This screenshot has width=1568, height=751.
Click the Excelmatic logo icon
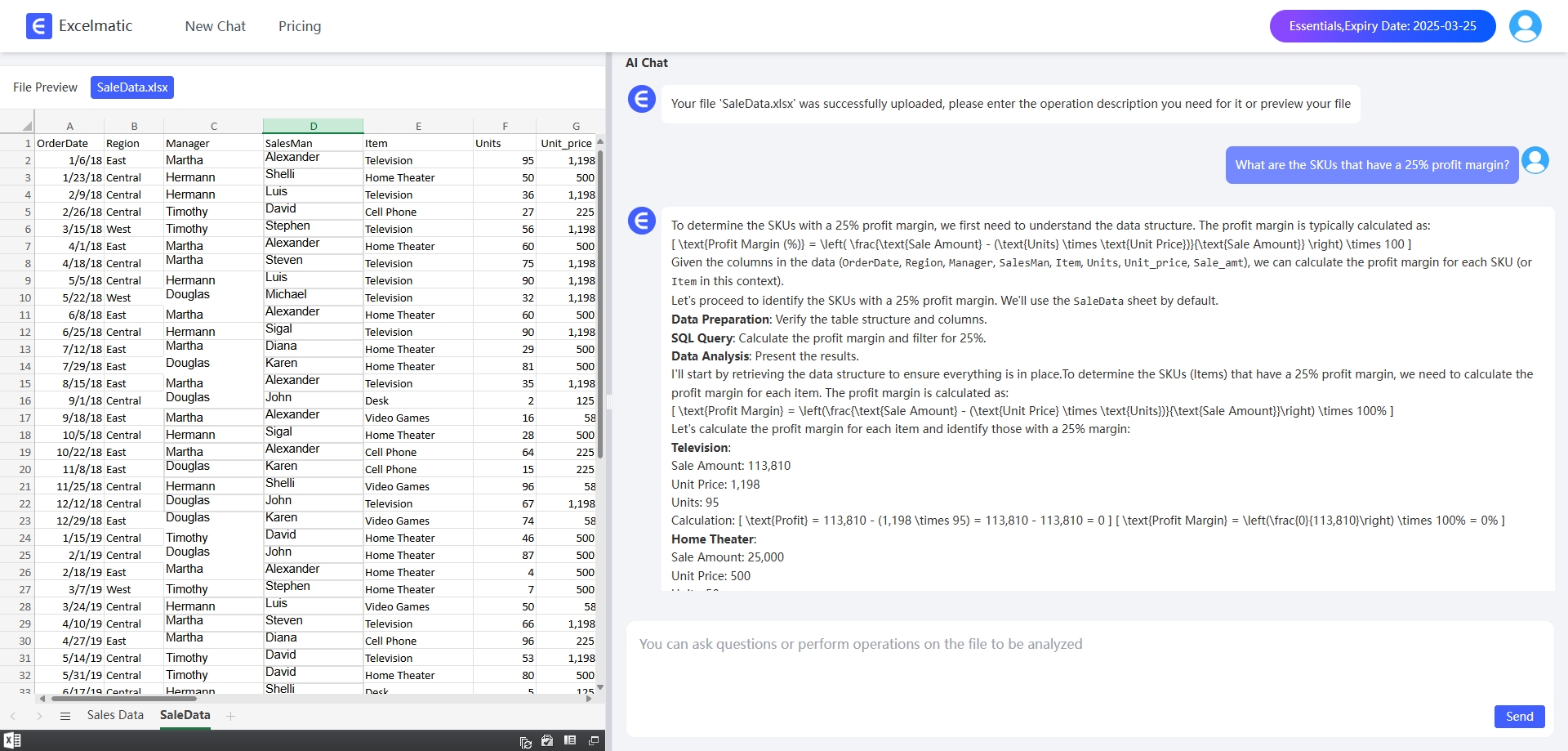click(38, 26)
